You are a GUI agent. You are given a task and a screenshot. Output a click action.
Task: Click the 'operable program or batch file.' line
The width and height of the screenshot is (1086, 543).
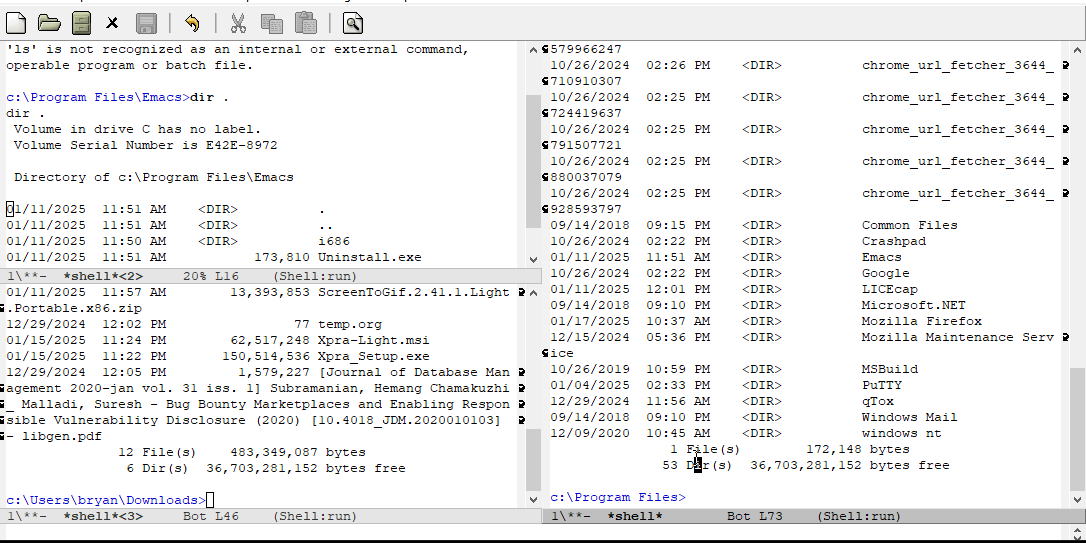click(x=130, y=65)
